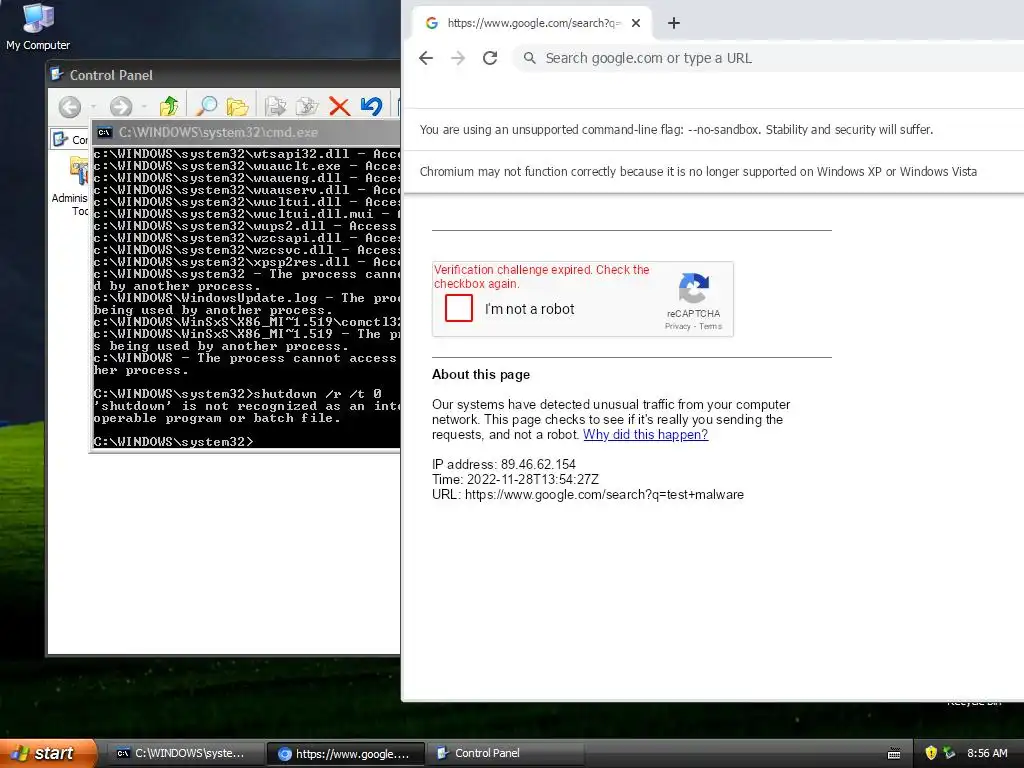Screen dimensions: 1024x768
Task: Click the 'About this page' heading
Action: [481, 375]
